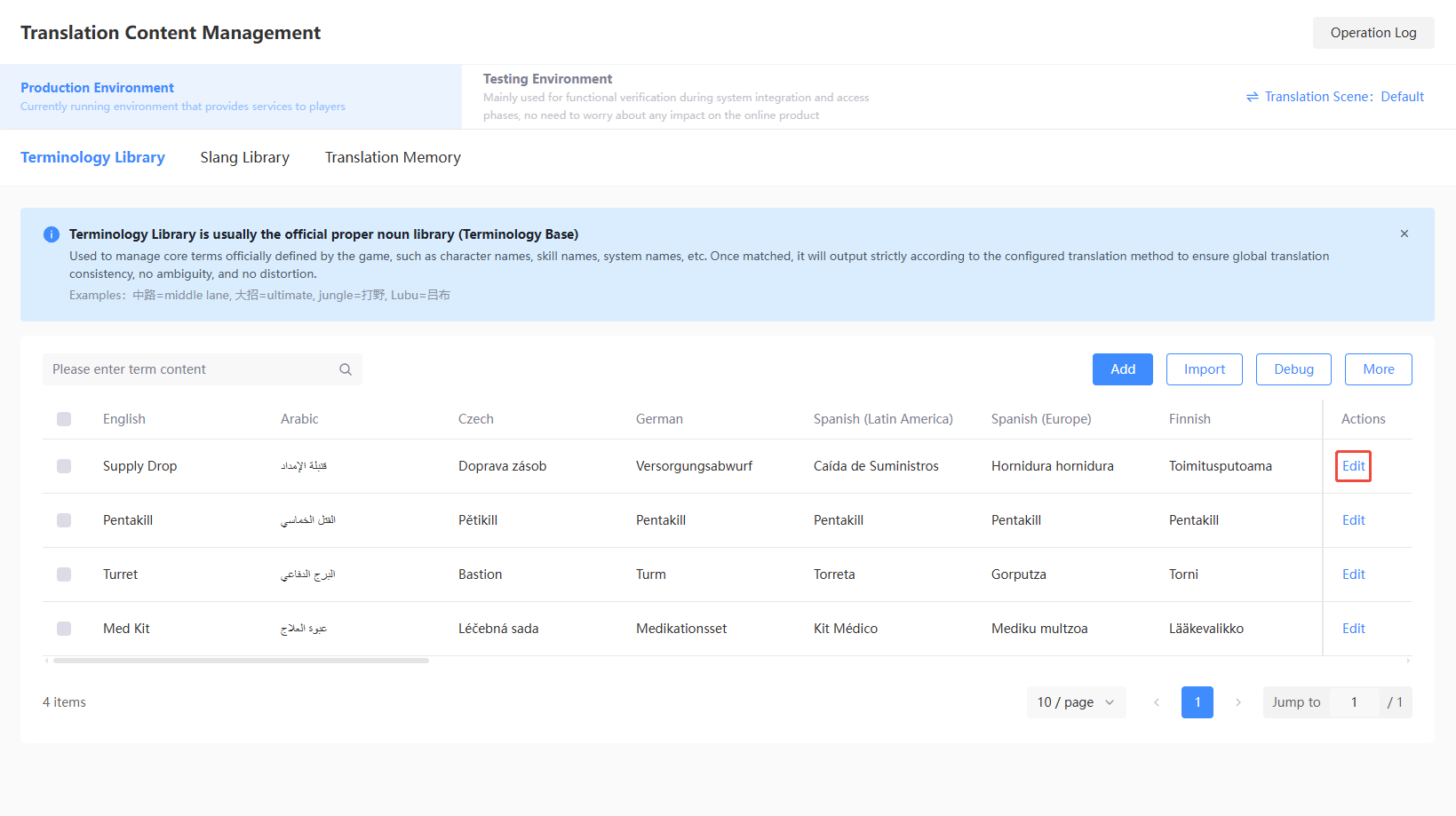This screenshot has width=1456, height=816.
Task: Focus the term content search field
Action: click(203, 369)
